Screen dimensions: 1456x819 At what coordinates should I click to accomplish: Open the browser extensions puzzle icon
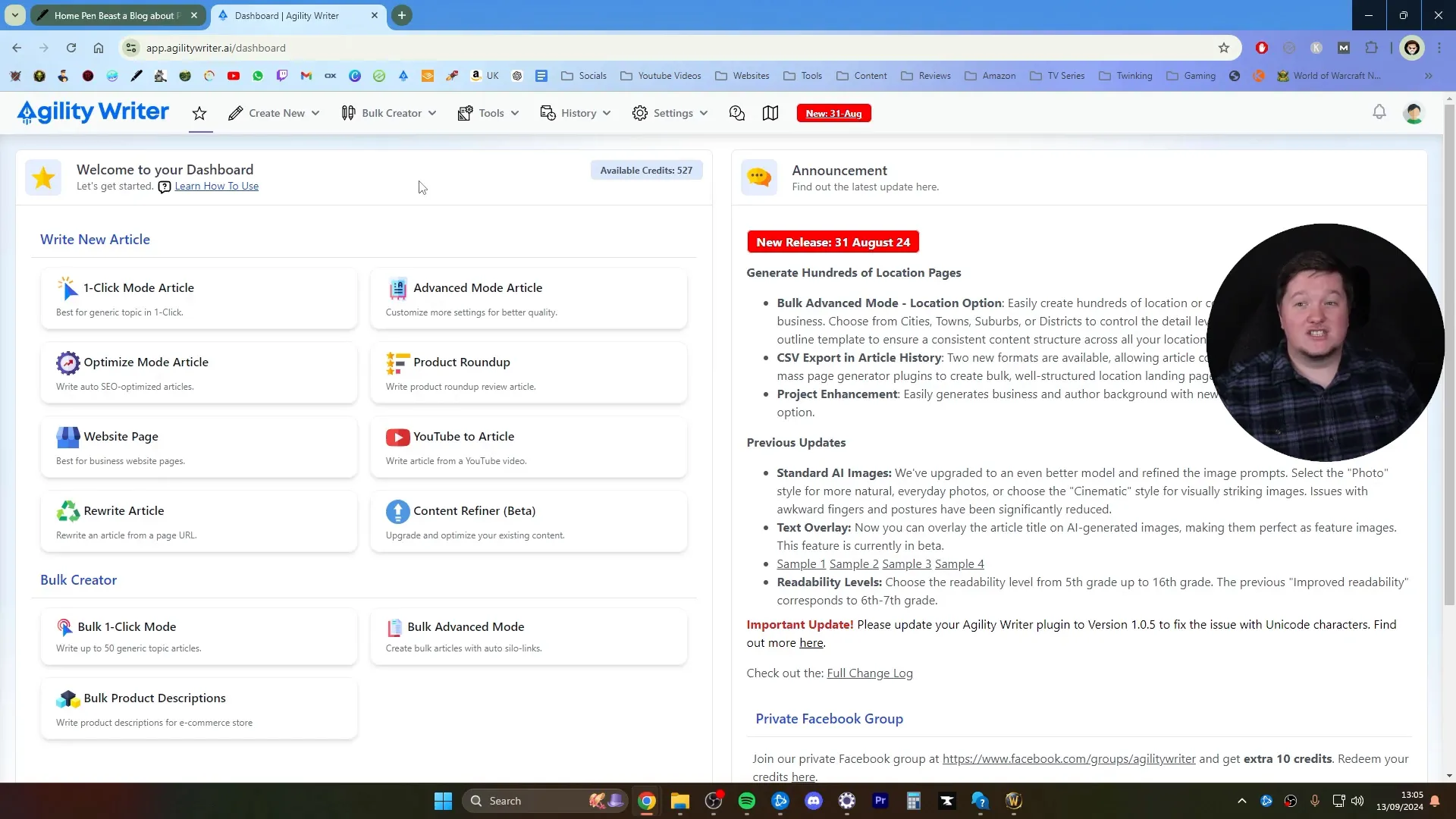(1371, 48)
